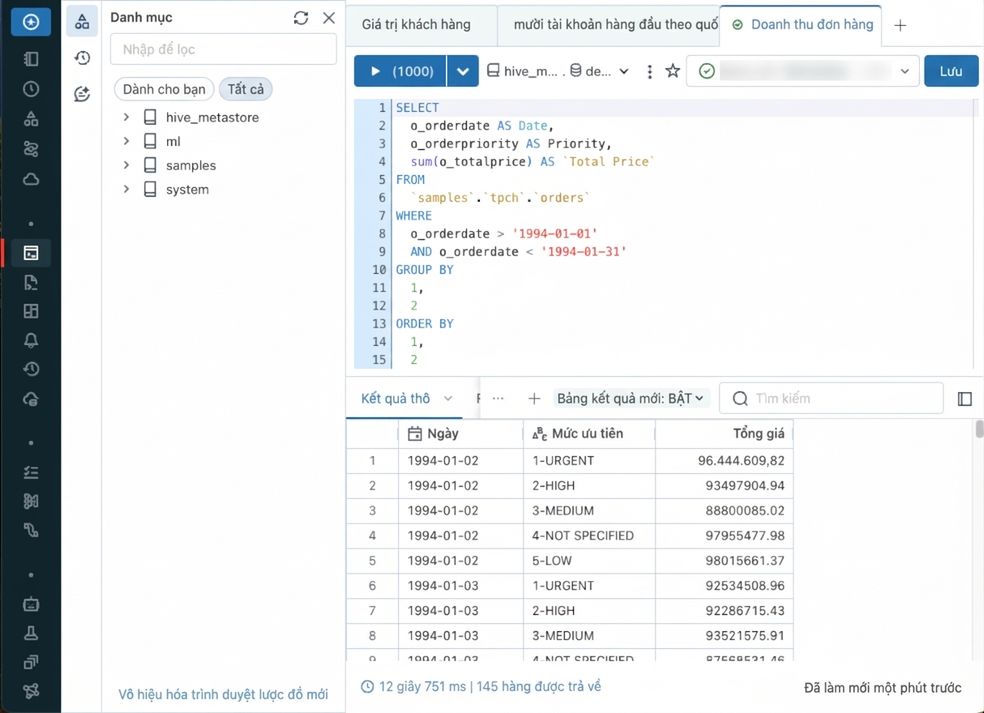Viewport: 984px width, 713px height.
Task: Expand the system catalog
Action: pyautogui.click(x=126, y=189)
